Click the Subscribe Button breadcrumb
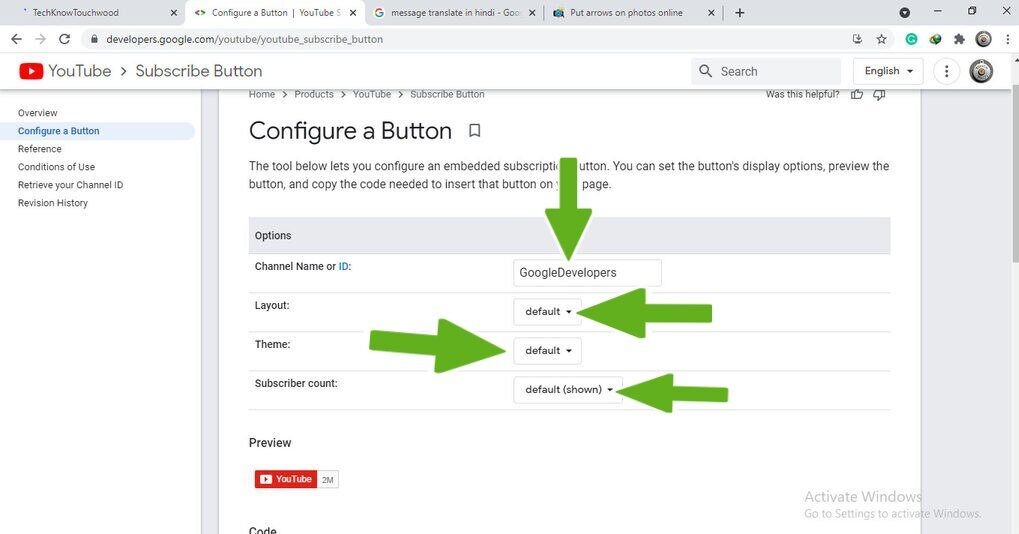The width and height of the screenshot is (1019, 534). [447, 94]
